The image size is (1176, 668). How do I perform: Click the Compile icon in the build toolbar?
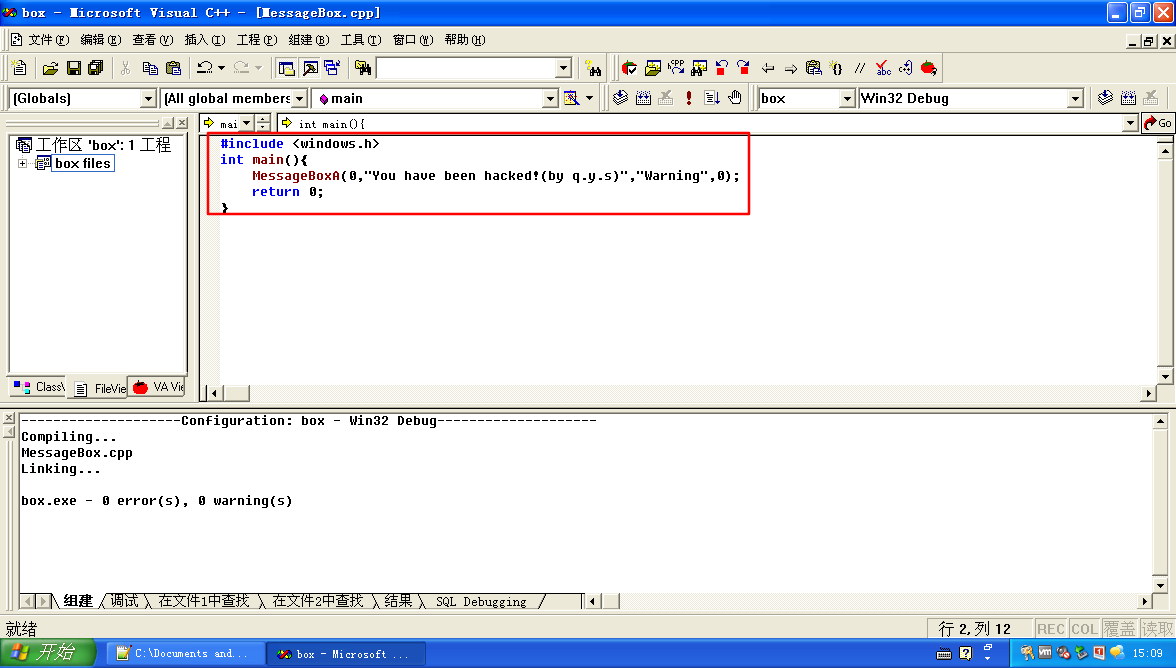coord(620,98)
